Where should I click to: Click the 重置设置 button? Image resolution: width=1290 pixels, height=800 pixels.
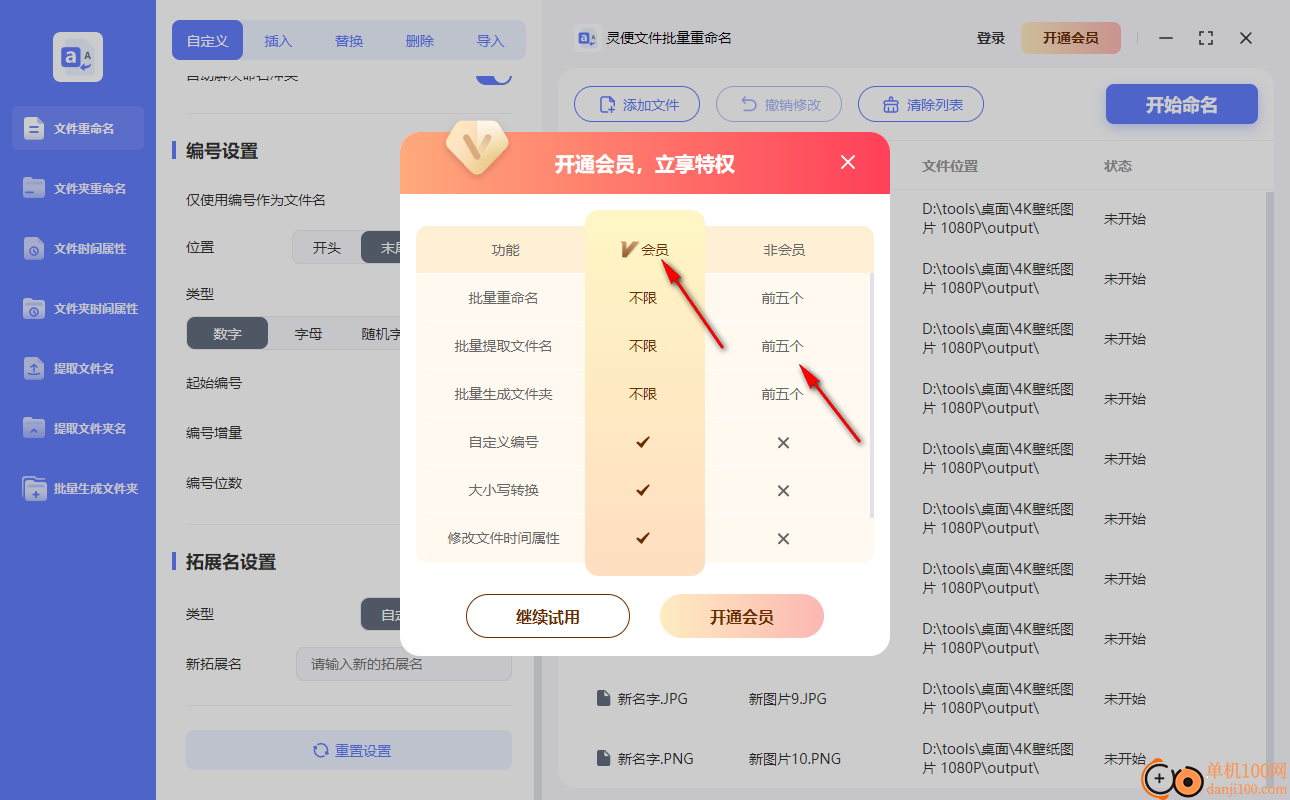pos(349,750)
